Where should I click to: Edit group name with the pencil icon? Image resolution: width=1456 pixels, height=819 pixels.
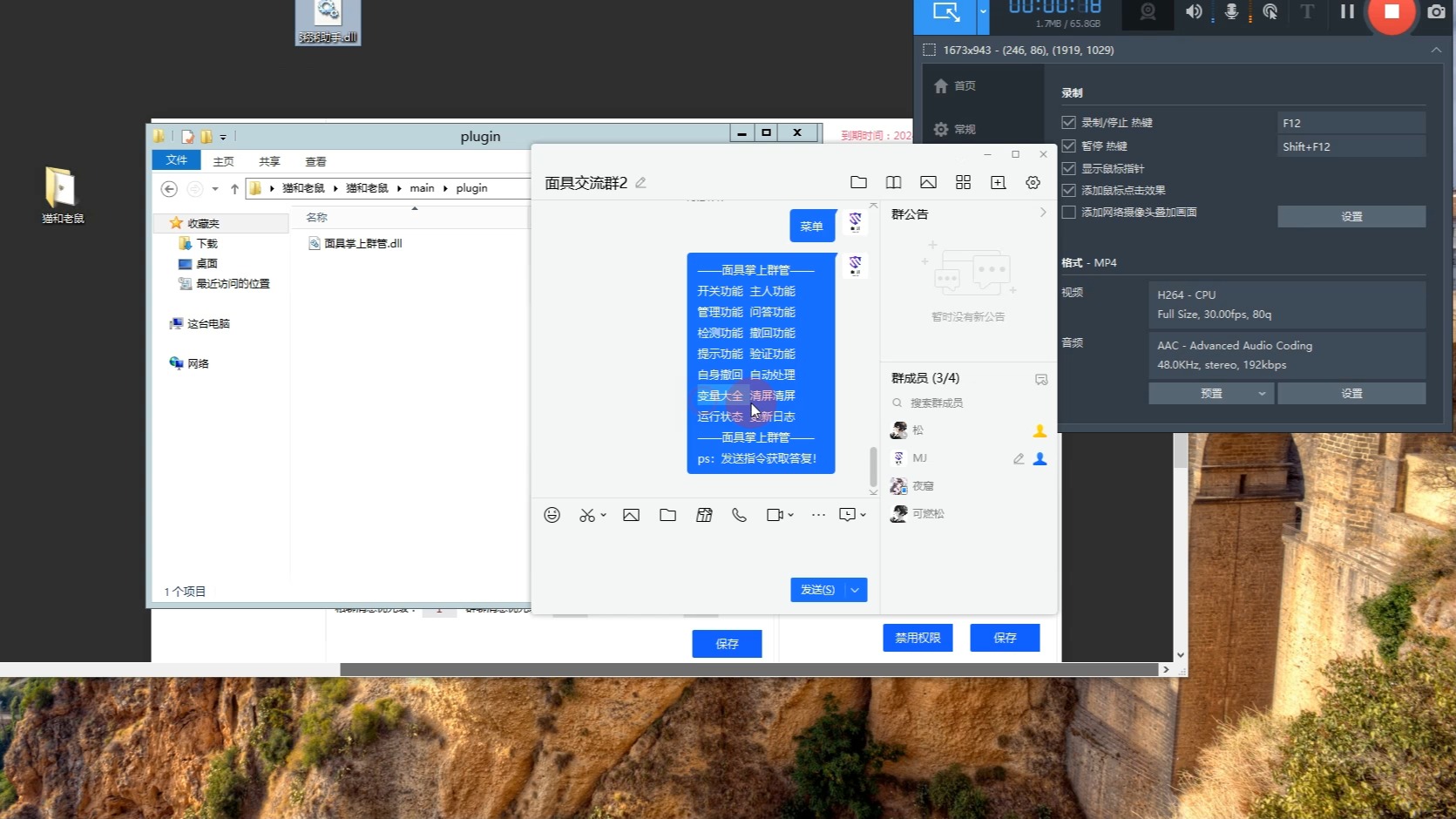coord(640,183)
